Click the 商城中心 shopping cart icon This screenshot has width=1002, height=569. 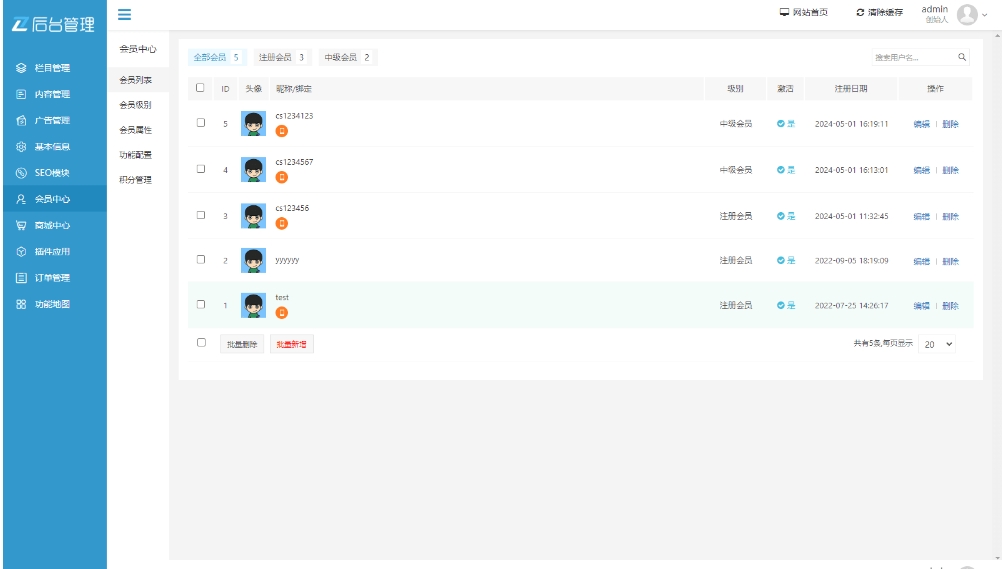coord(21,225)
